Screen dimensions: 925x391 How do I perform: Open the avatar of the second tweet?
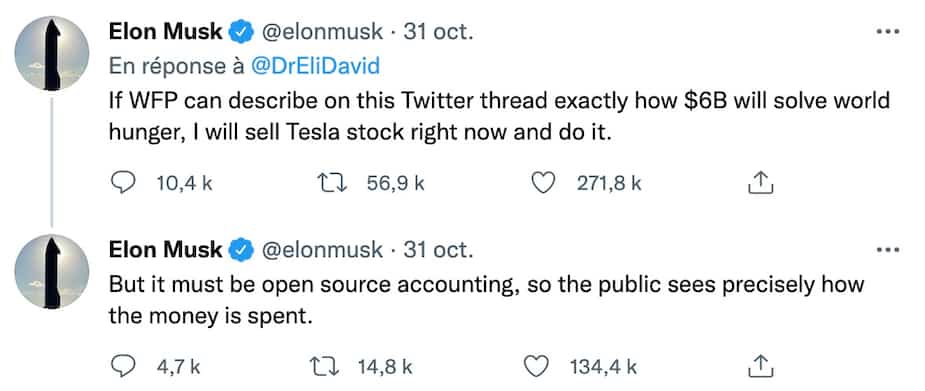click(52, 272)
